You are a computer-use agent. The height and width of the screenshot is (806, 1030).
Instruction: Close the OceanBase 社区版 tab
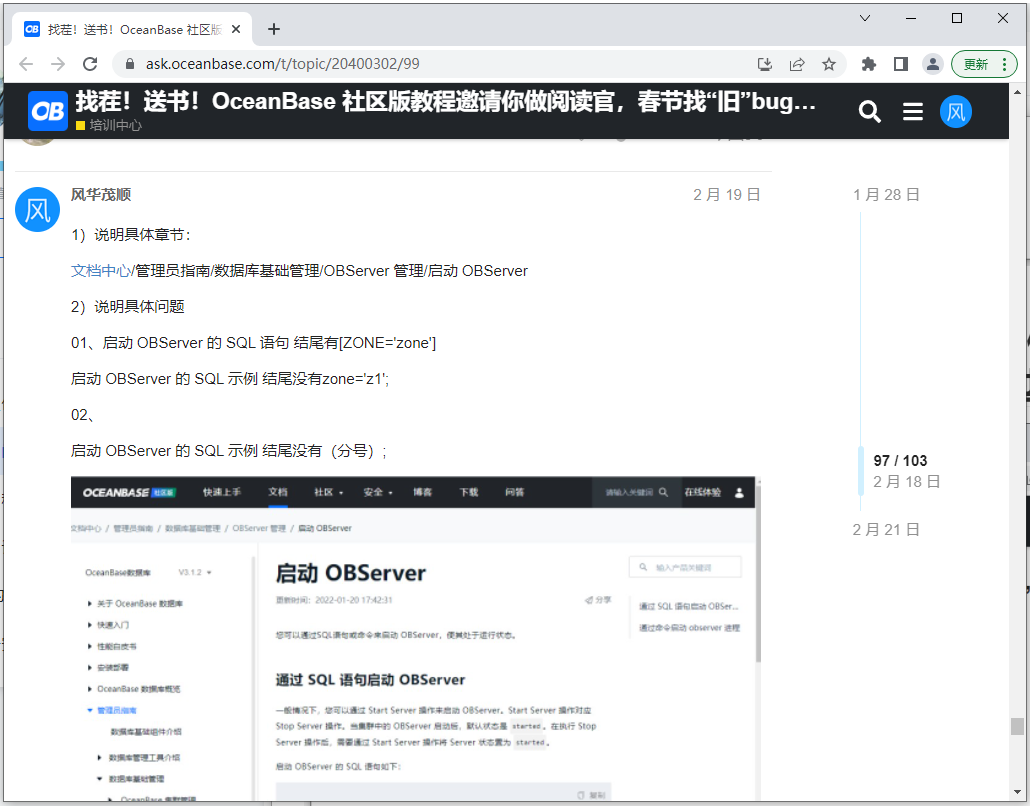click(x=236, y=29)
